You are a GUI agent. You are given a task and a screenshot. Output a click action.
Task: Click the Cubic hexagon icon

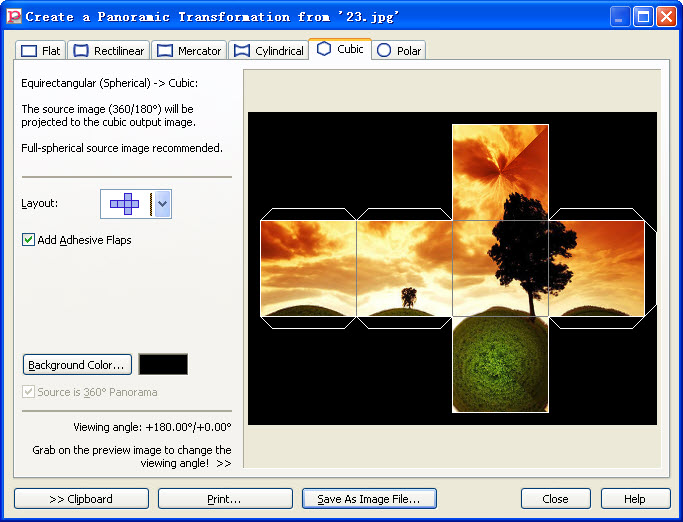[x=324, y=48]
